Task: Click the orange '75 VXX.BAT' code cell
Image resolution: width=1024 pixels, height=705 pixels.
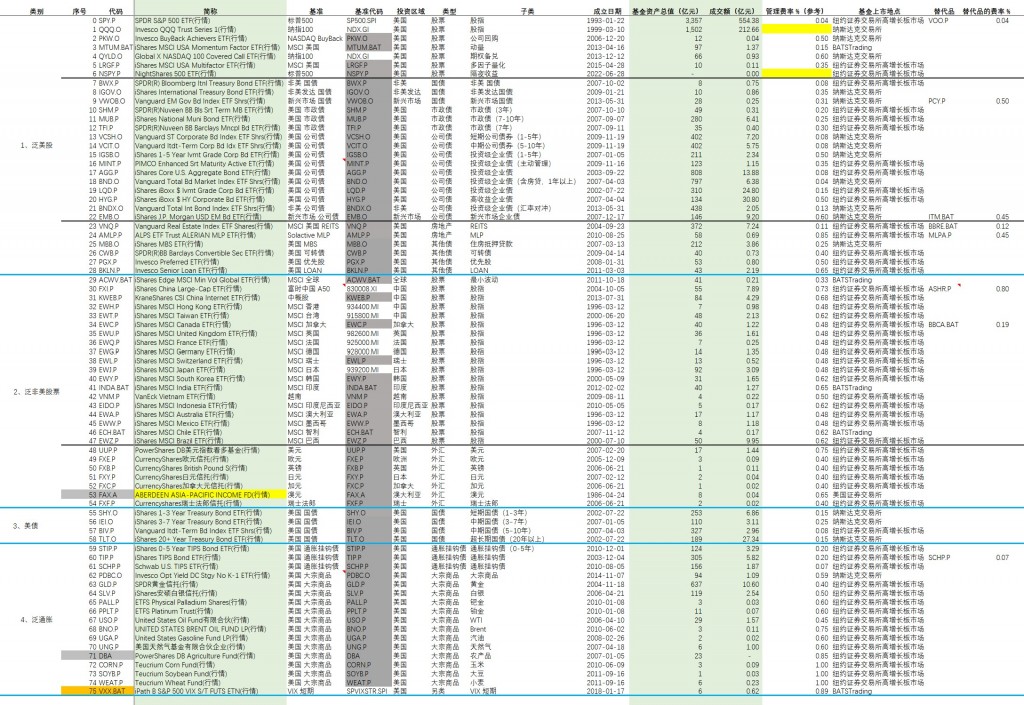Action: click(97, 691)
